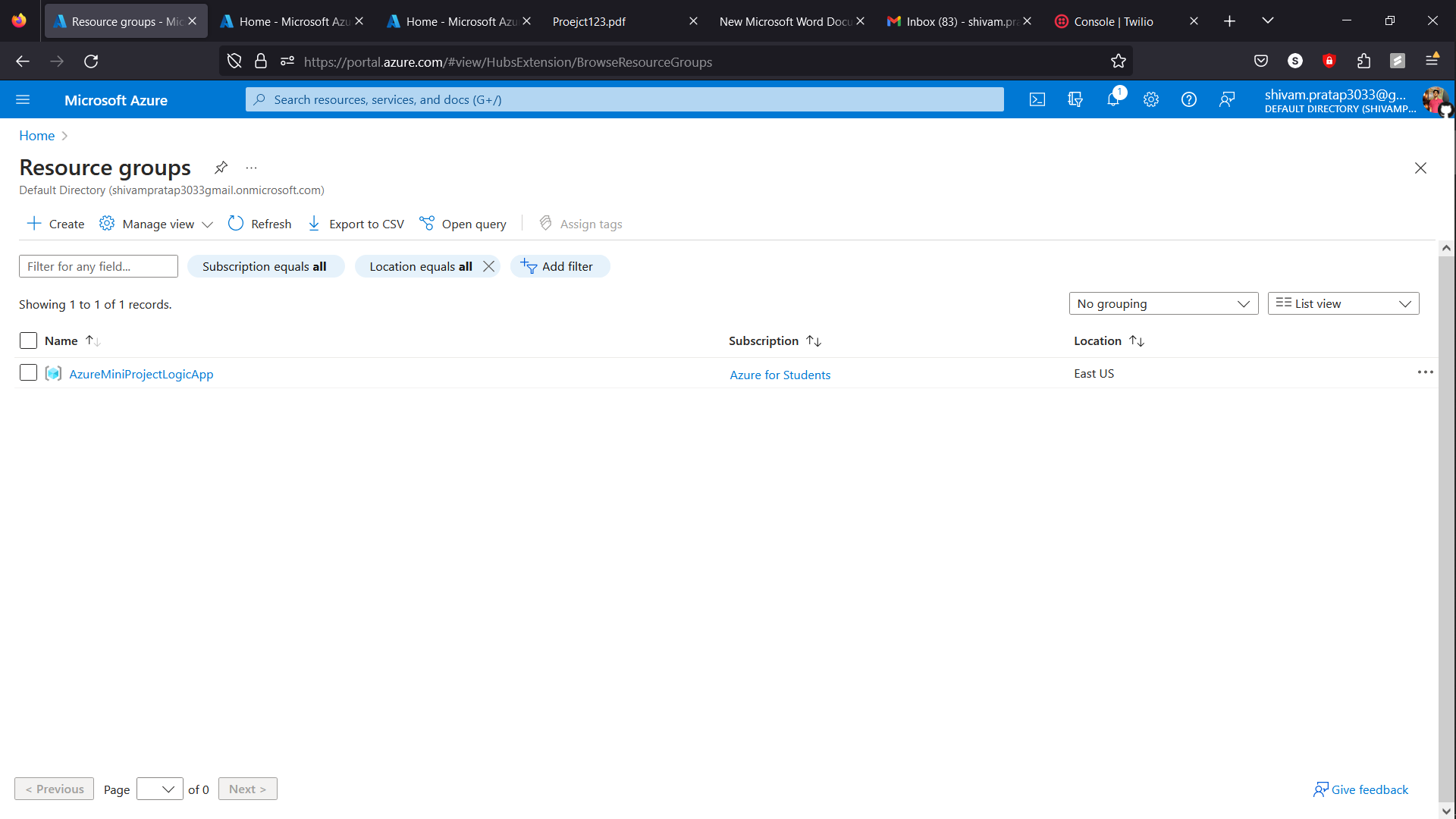The width and height of the screenshot is (1456, 819).
Task: Open the No grouping dropdown
Action: [1163, 303]
